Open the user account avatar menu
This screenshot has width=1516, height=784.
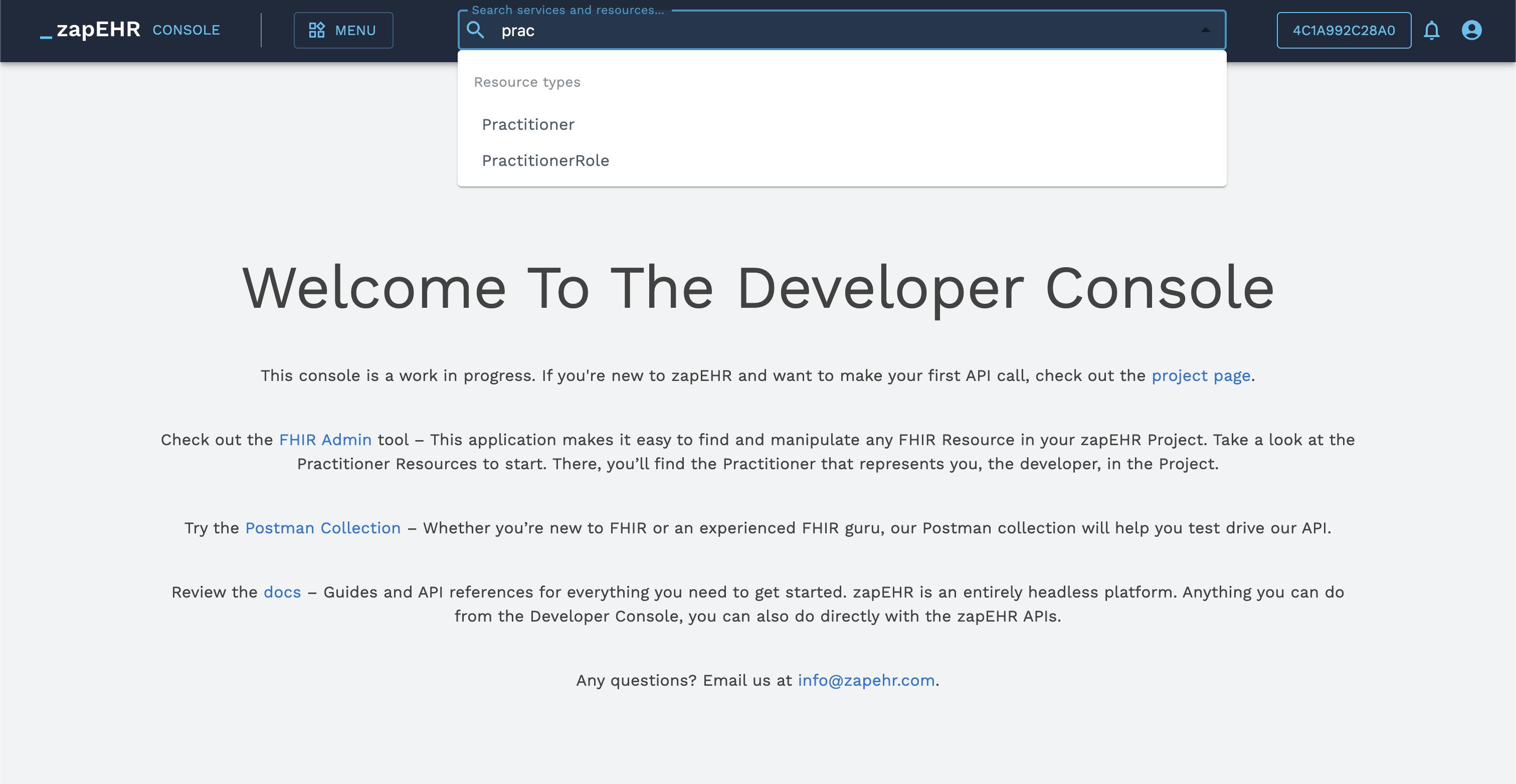pyautogui.click(x=1471, y=30)
